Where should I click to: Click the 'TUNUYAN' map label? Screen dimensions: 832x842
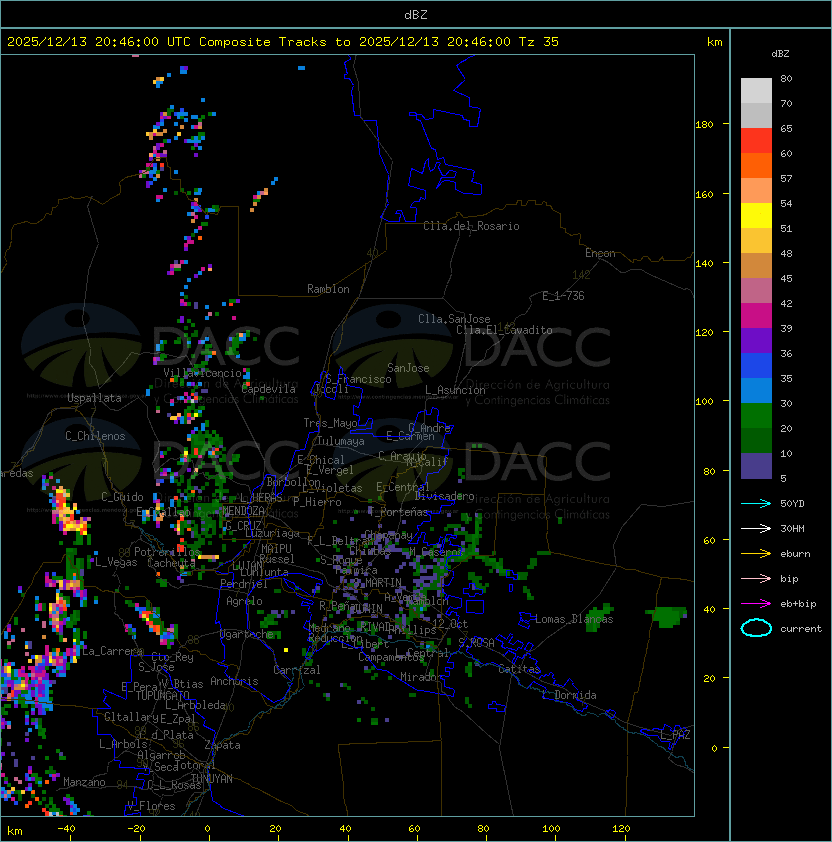[x=212, y=779]
